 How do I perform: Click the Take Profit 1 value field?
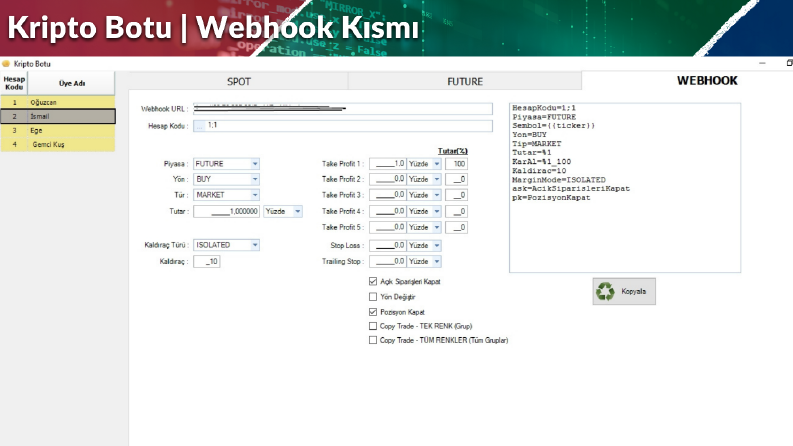(387, 164)
